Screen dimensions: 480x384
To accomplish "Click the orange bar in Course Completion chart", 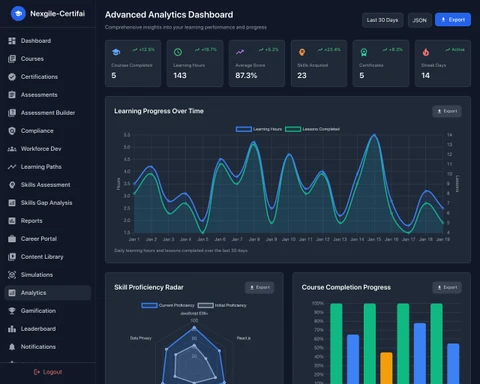I will coord(386,368).
